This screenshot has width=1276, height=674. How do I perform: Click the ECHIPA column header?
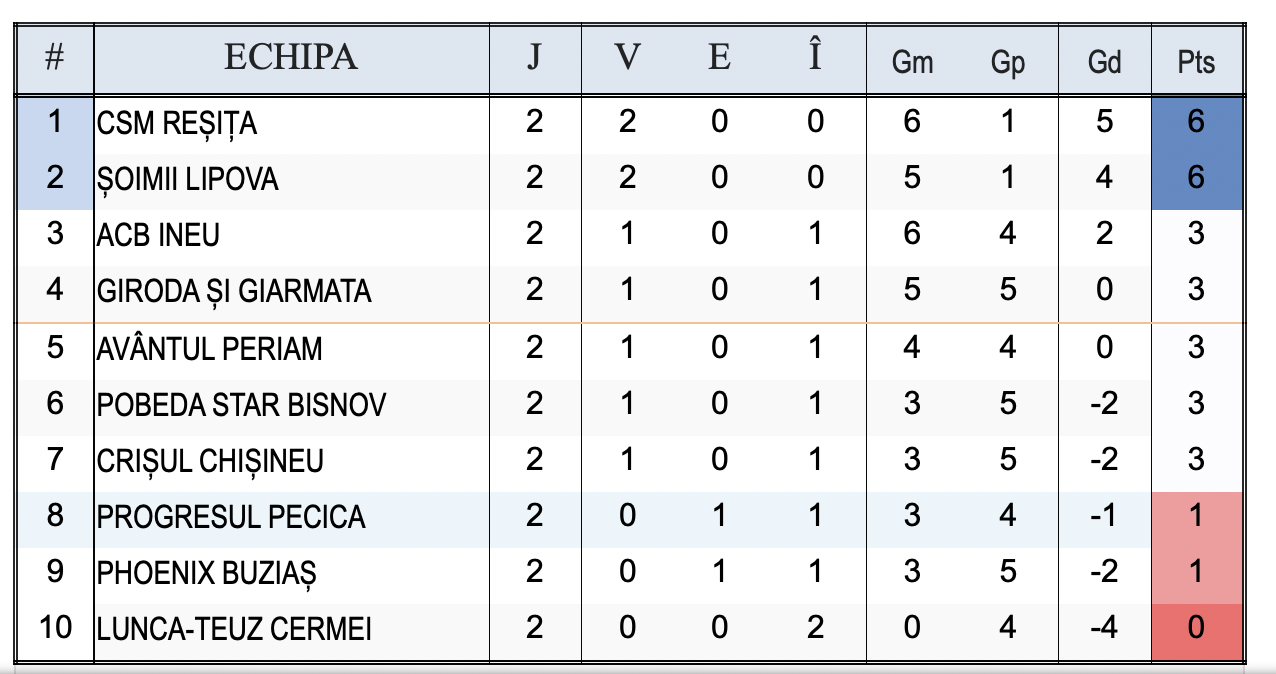[290, 58]
